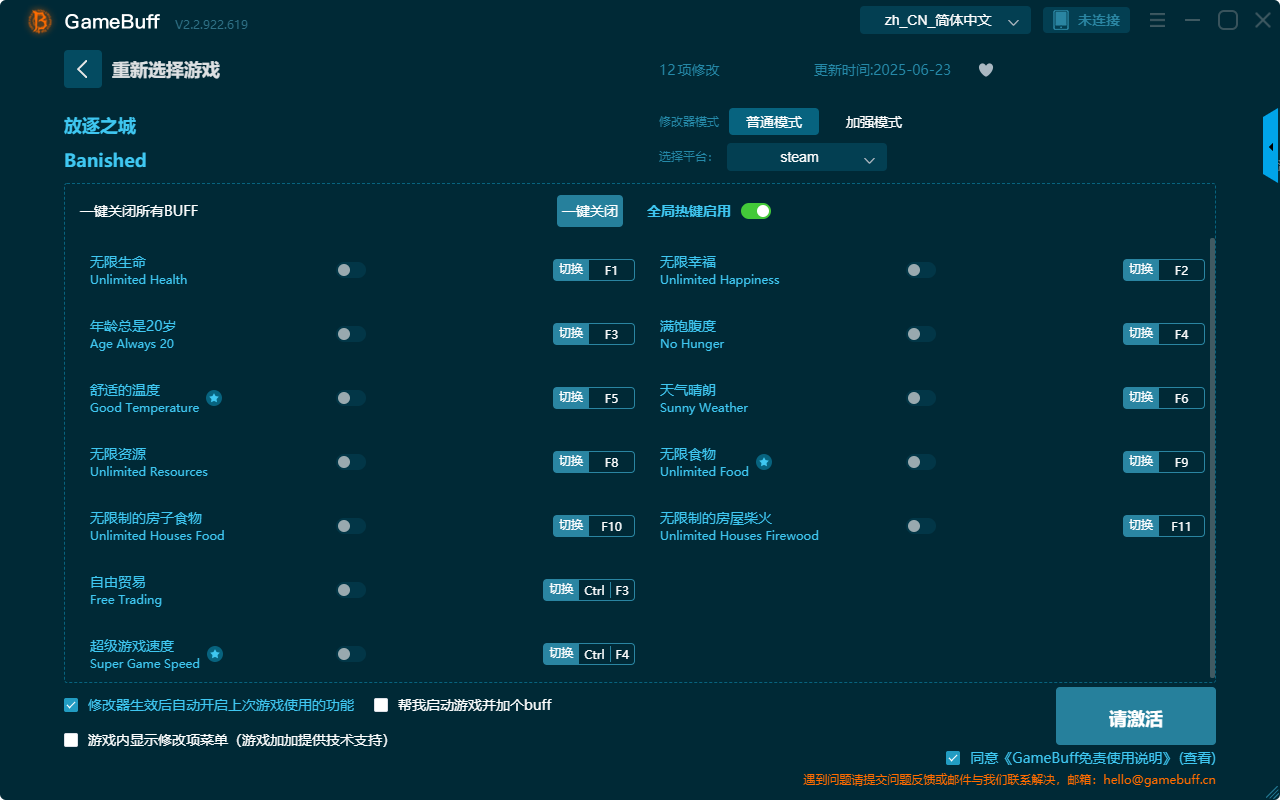Click the GameBuff logo icon

pos(38,20)
